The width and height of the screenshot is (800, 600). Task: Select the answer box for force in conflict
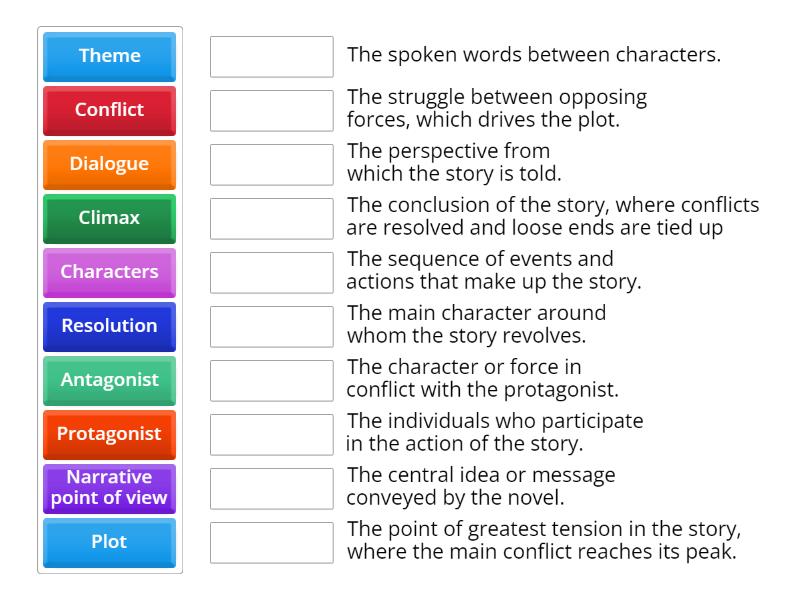(272, 381)
